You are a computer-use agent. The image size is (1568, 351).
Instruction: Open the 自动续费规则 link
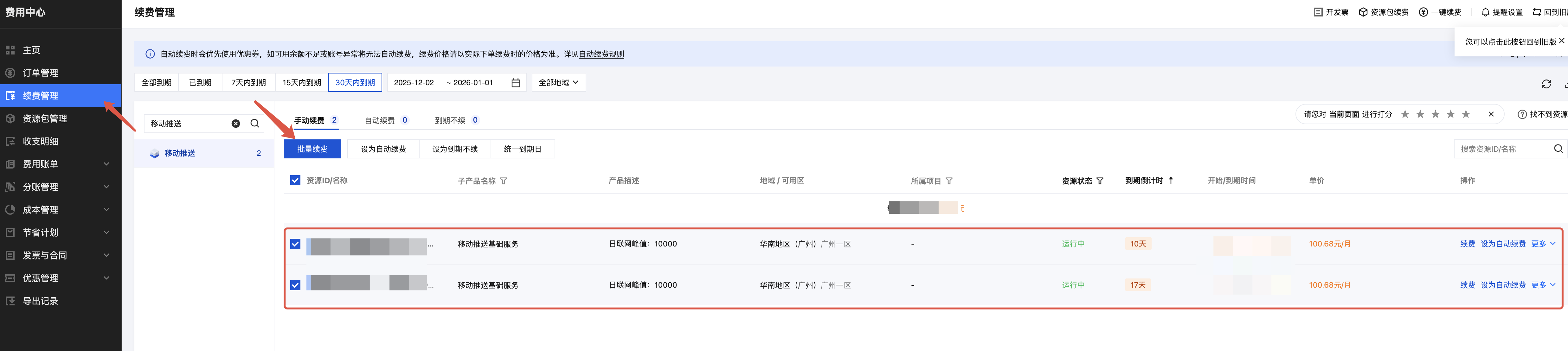point(601,54)
